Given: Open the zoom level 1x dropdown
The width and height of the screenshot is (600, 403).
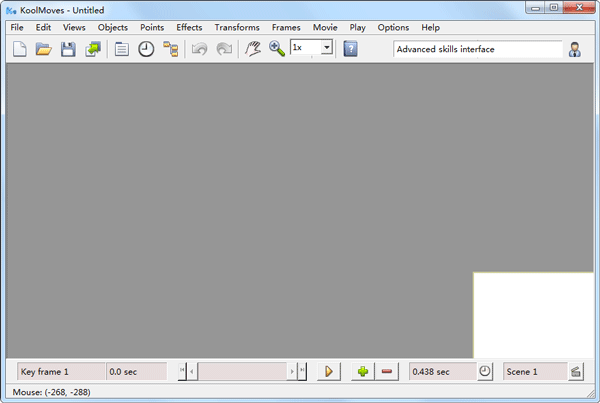Looking at the screenshot, I should click(x=326, y=47).
